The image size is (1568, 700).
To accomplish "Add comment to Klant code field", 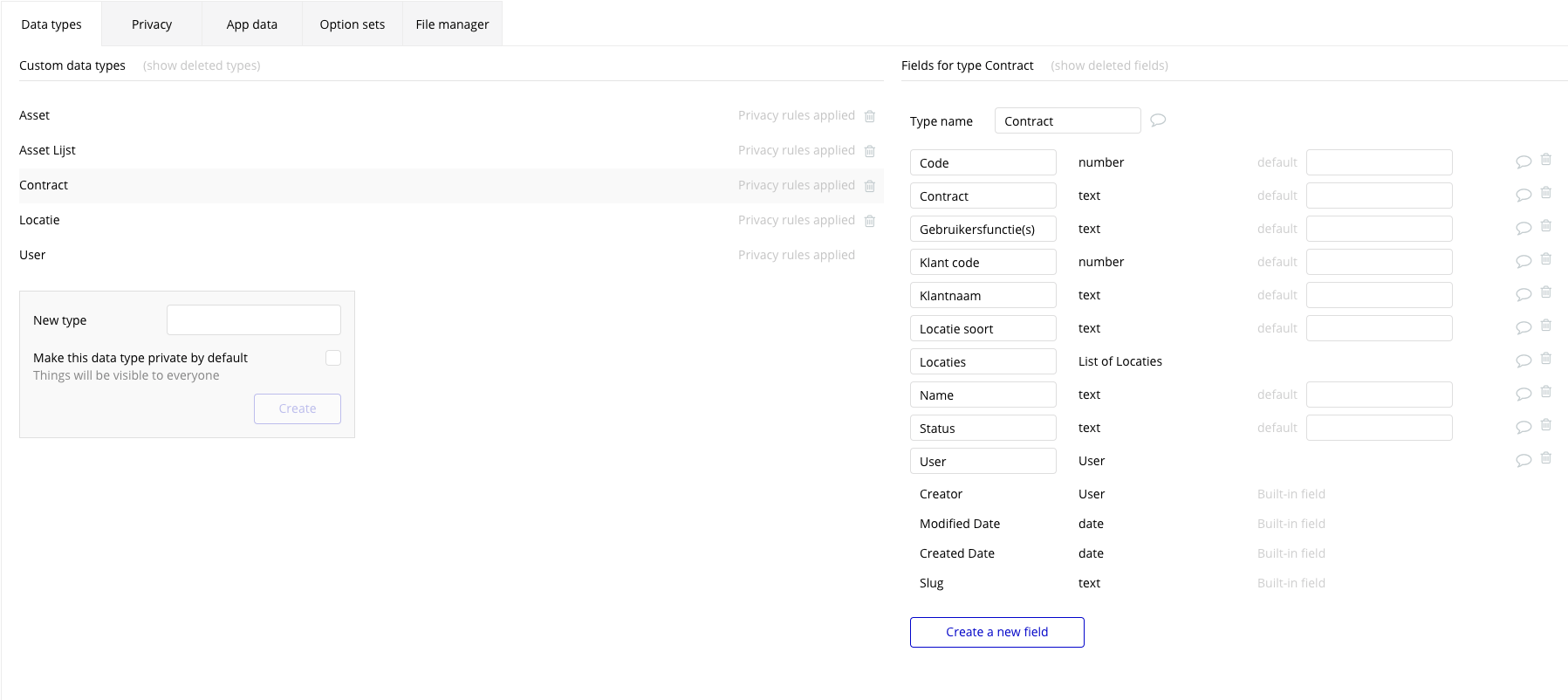I will (x=1523, y=261).
